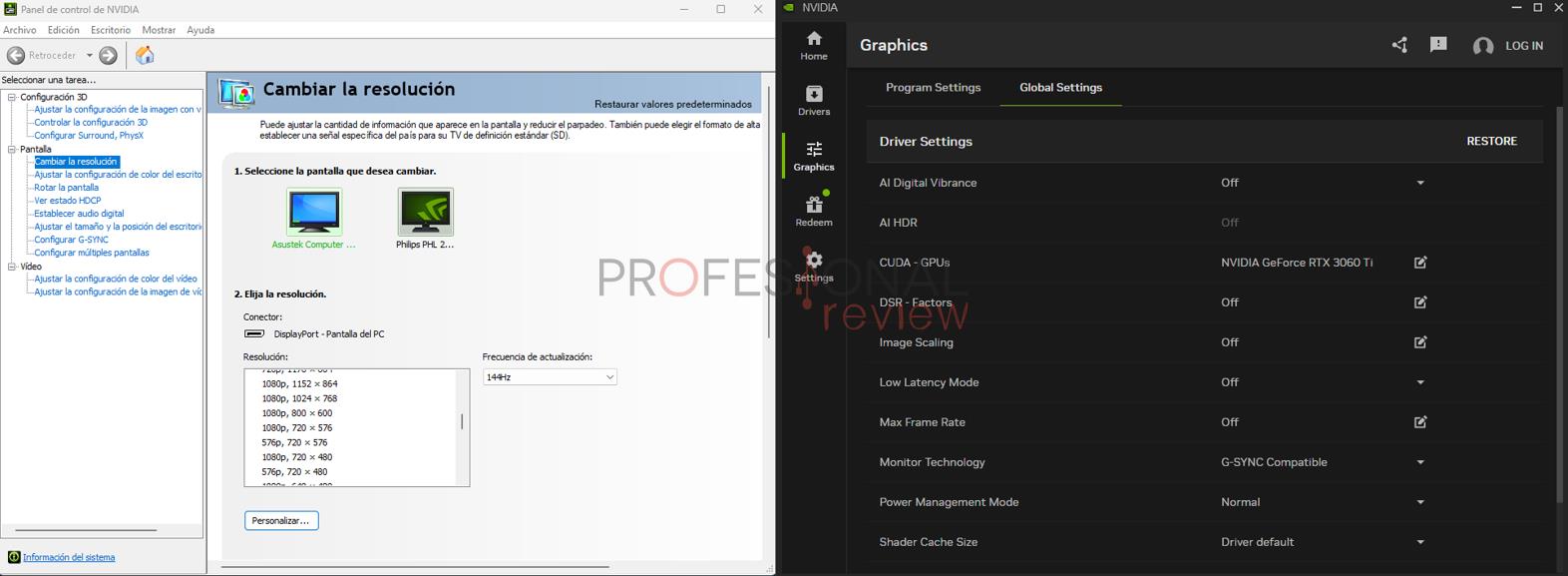
Task: Open the Edición menu
Action: click(x=63, y=30)
